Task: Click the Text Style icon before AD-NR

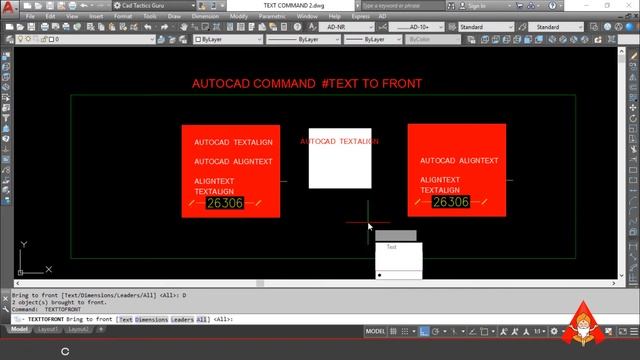Action: tap(312, 27)
